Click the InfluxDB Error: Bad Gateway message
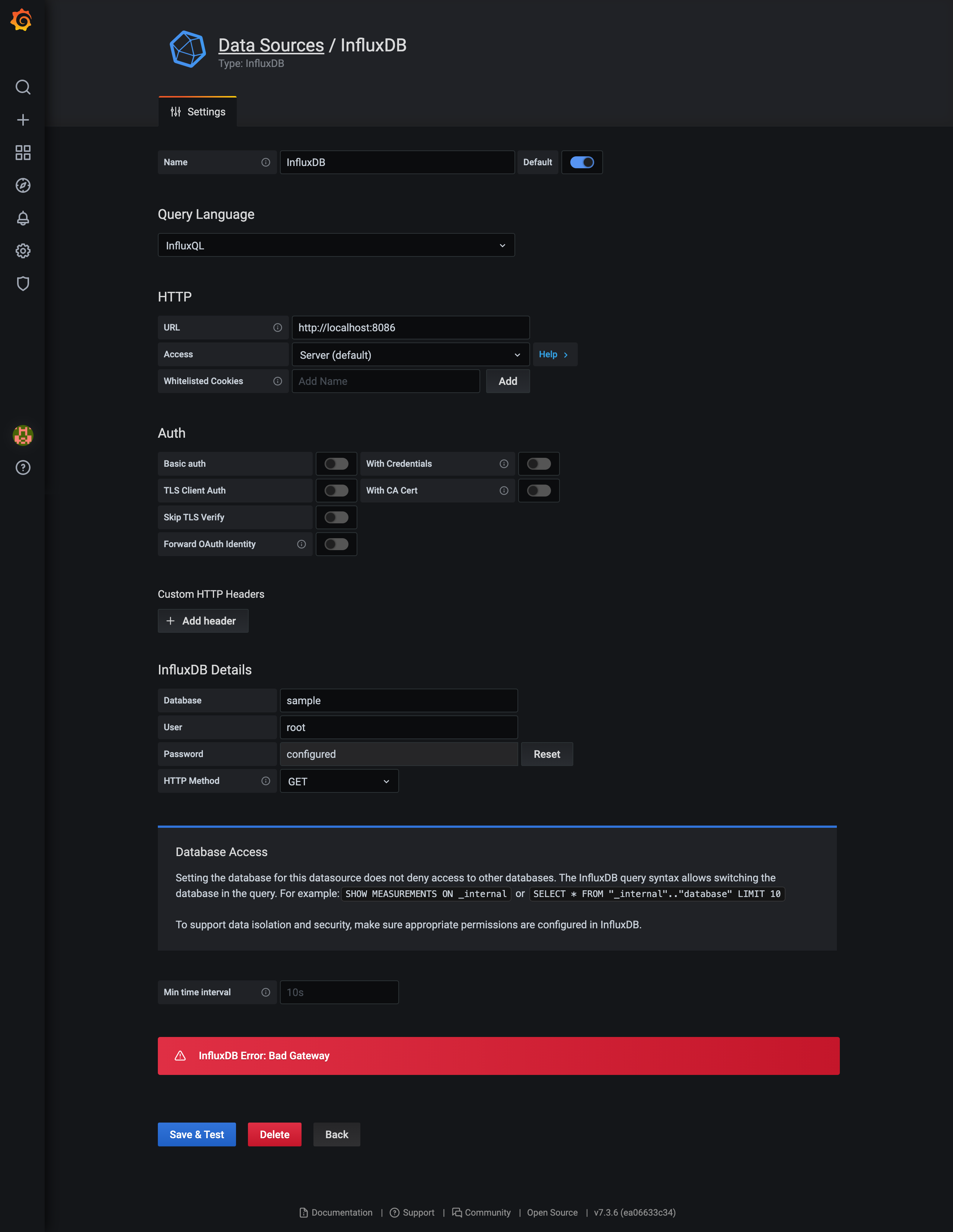The width and height of the screenshot is (953, 1232). coord(264,1056)
